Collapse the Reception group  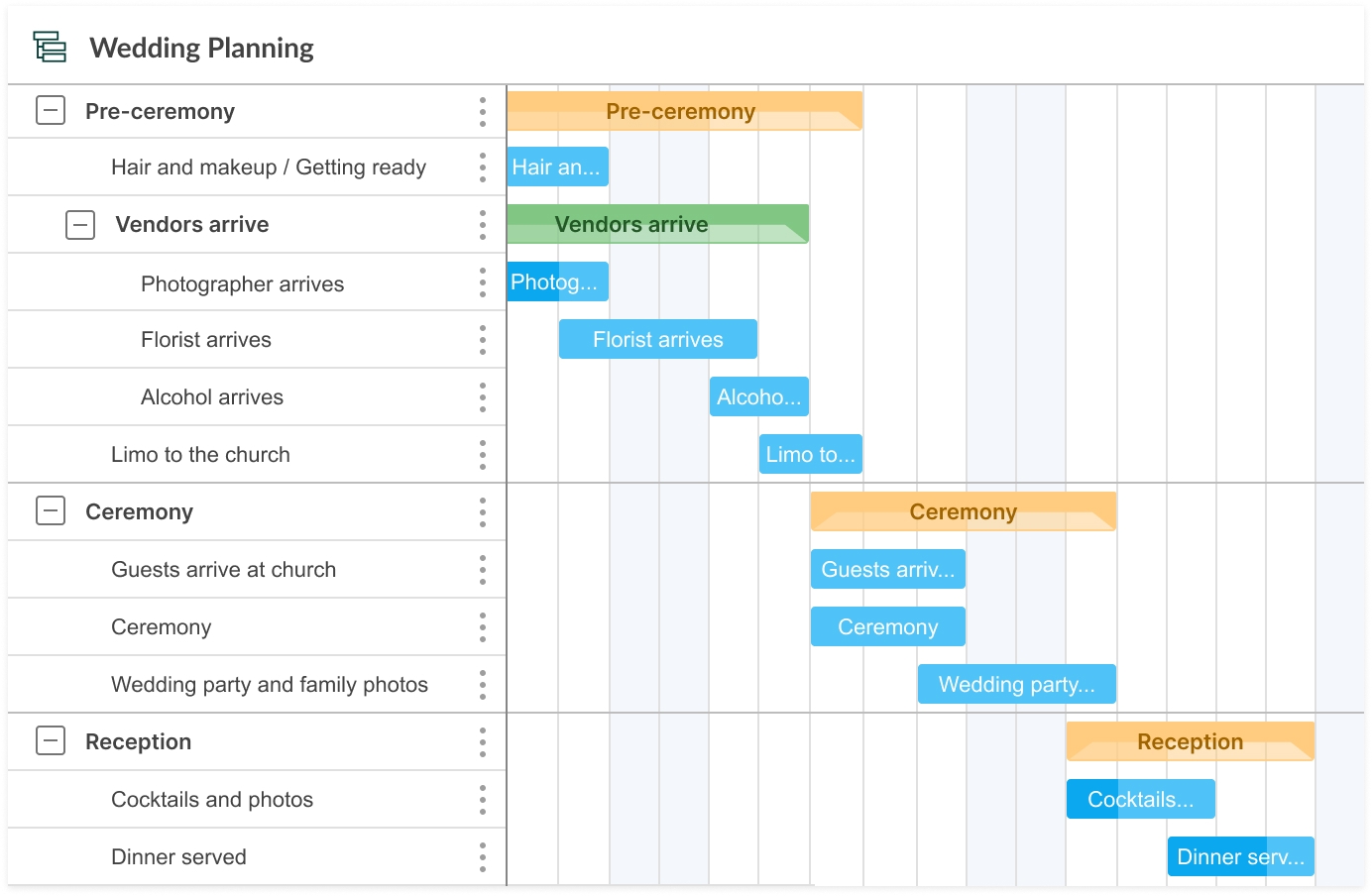click(x=50, y=740)
